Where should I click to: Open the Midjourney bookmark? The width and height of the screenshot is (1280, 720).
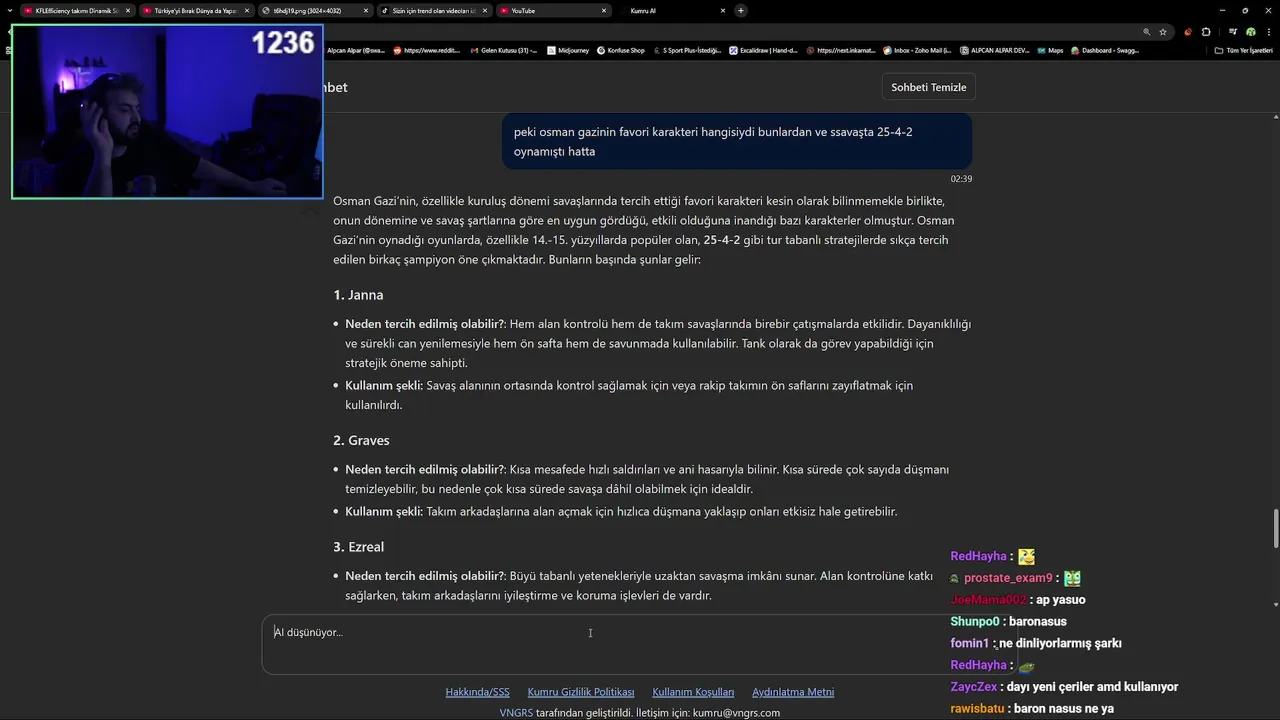tap(568, 50)
